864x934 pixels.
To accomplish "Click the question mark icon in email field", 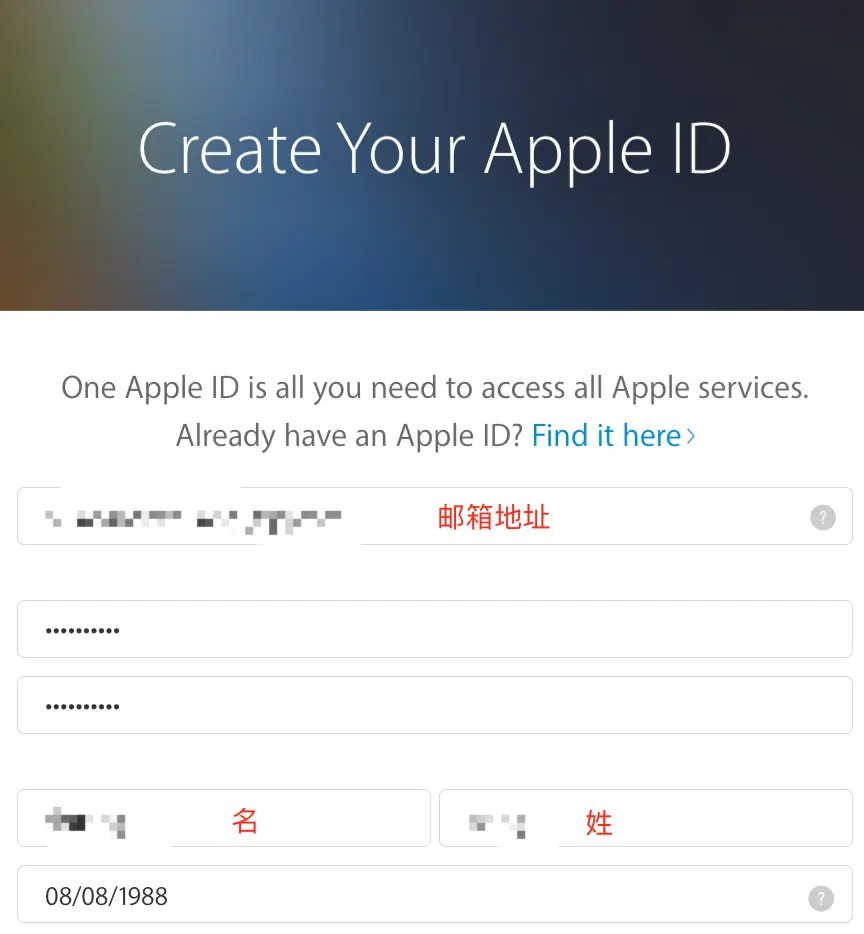I will (822, 517).
